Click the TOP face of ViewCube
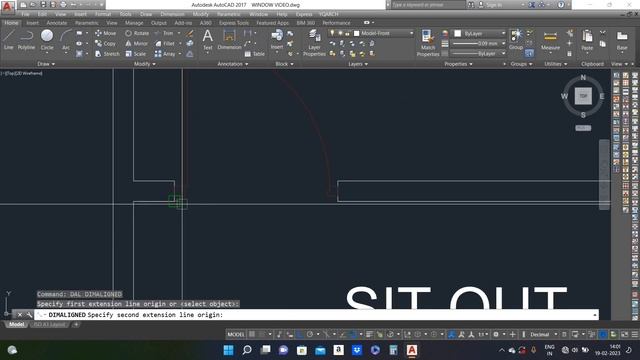Screen dimensions: 640x360 [583, 96]
